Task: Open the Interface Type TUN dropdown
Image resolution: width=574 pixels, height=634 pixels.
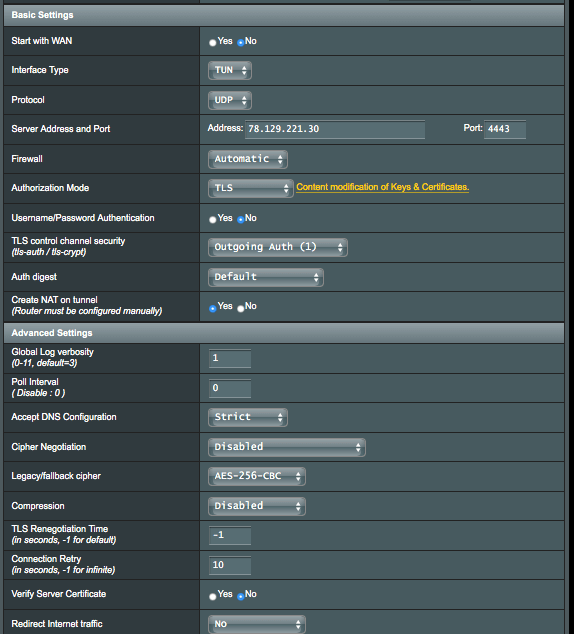Action: point(230,70)
